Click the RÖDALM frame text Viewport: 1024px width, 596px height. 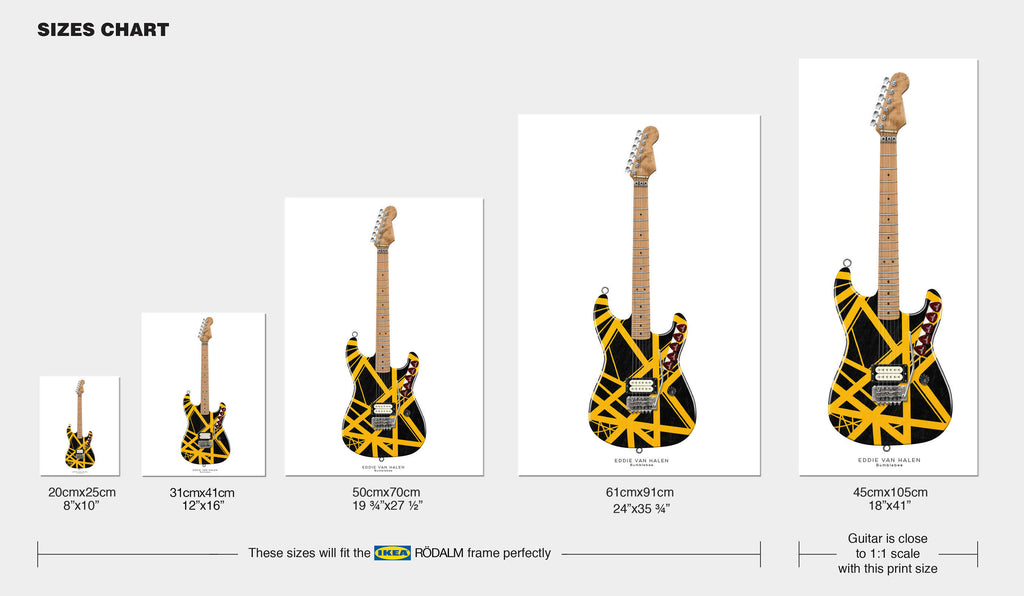coord(483,553)
